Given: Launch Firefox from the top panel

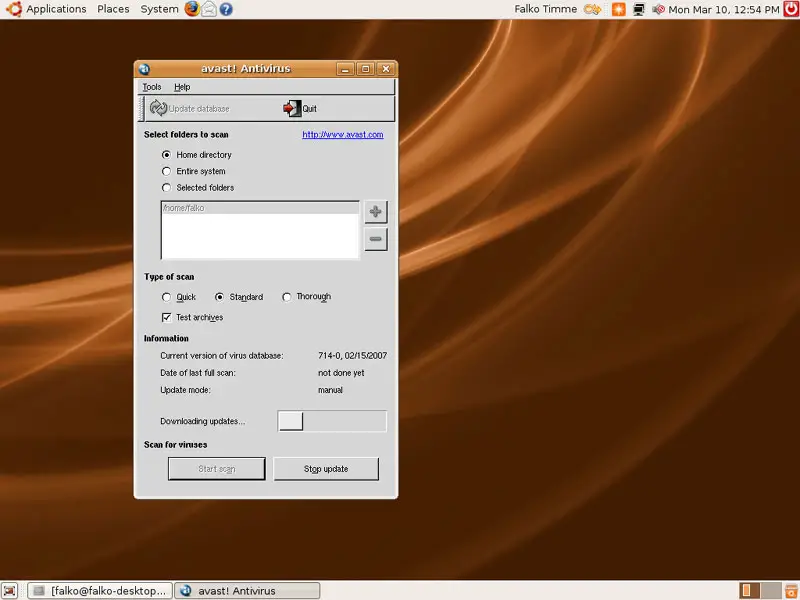Looking at the screenshot, I should (x=192, y=9).
